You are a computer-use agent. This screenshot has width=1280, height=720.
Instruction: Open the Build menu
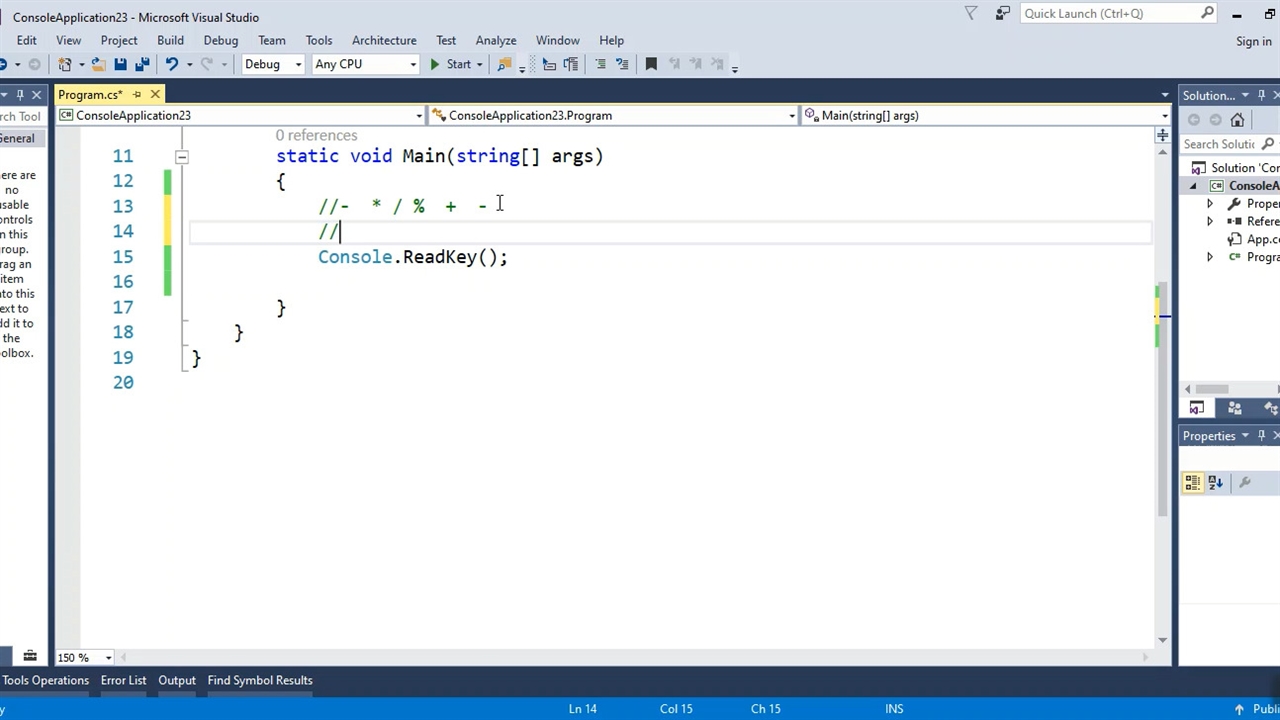point(170,40)
